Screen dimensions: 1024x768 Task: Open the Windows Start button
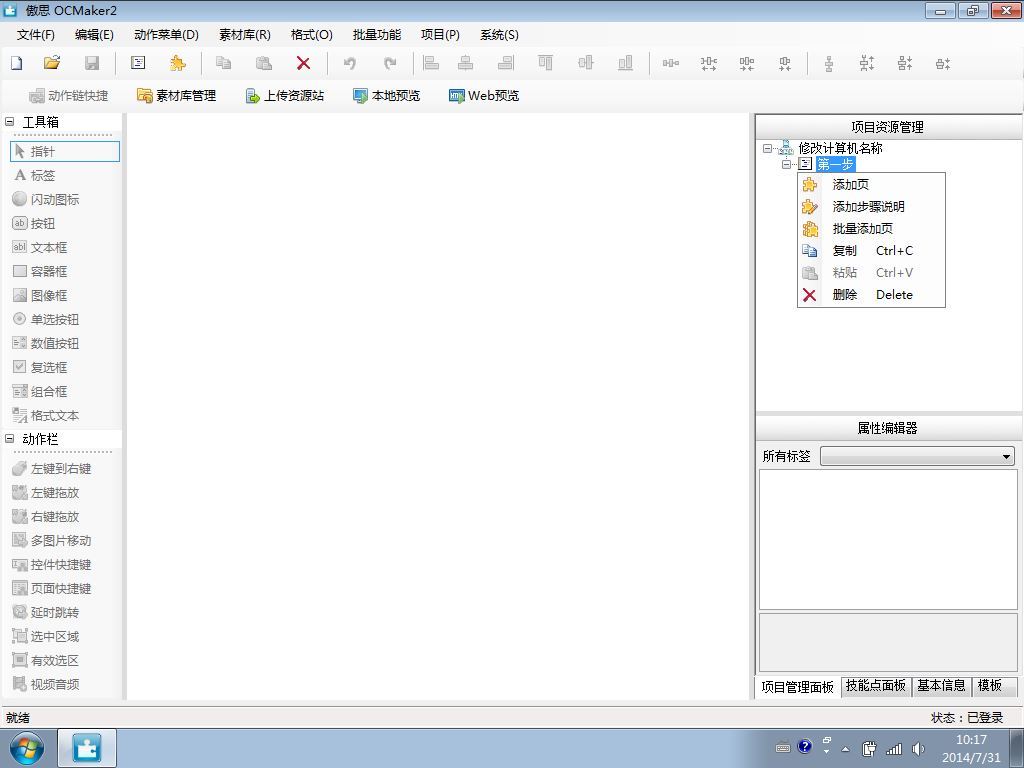coord(26,748)
